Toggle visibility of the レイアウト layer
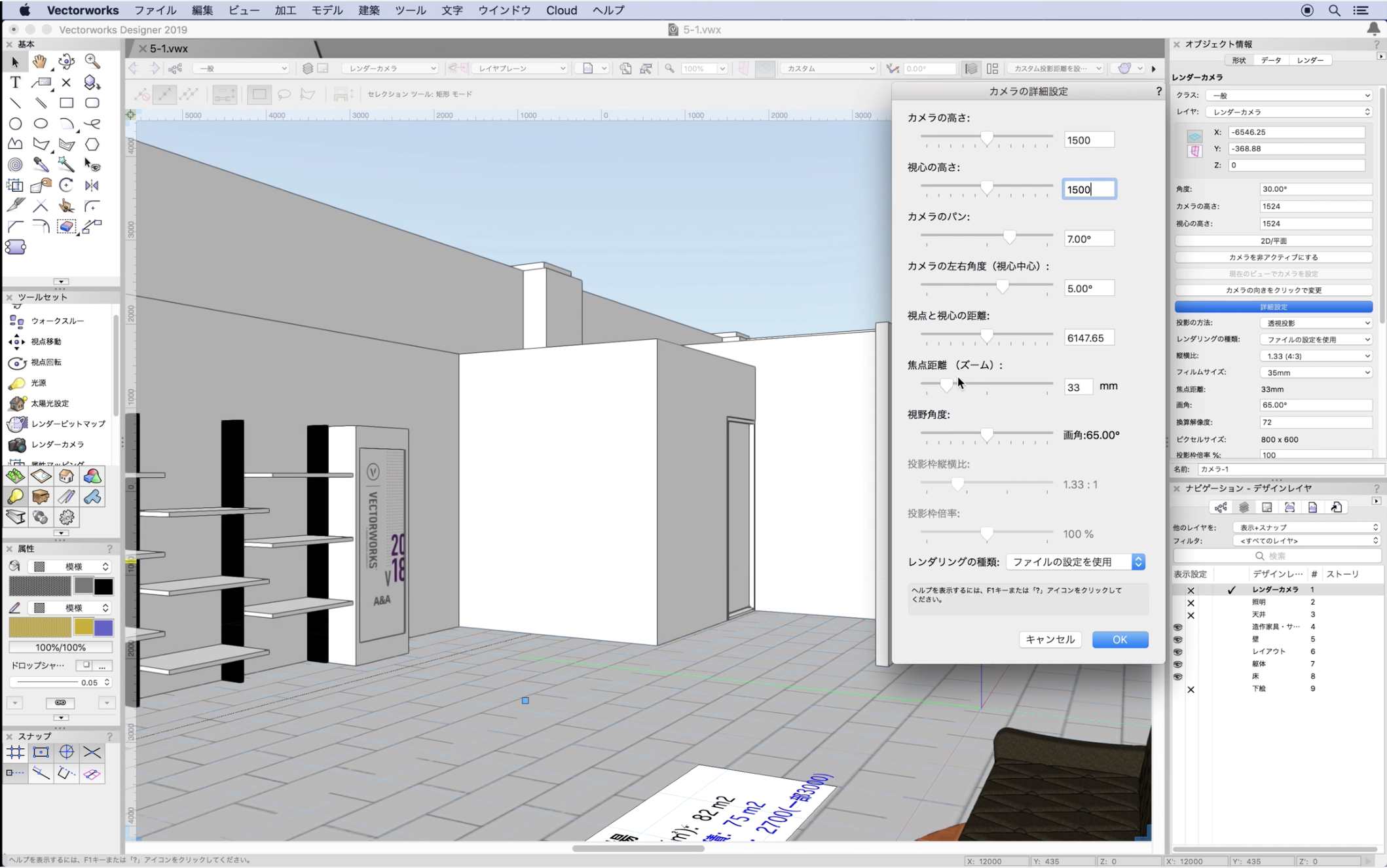The width and height of the screenshot is (1387, 868). pyautogui.click(x=1178, y=652)
